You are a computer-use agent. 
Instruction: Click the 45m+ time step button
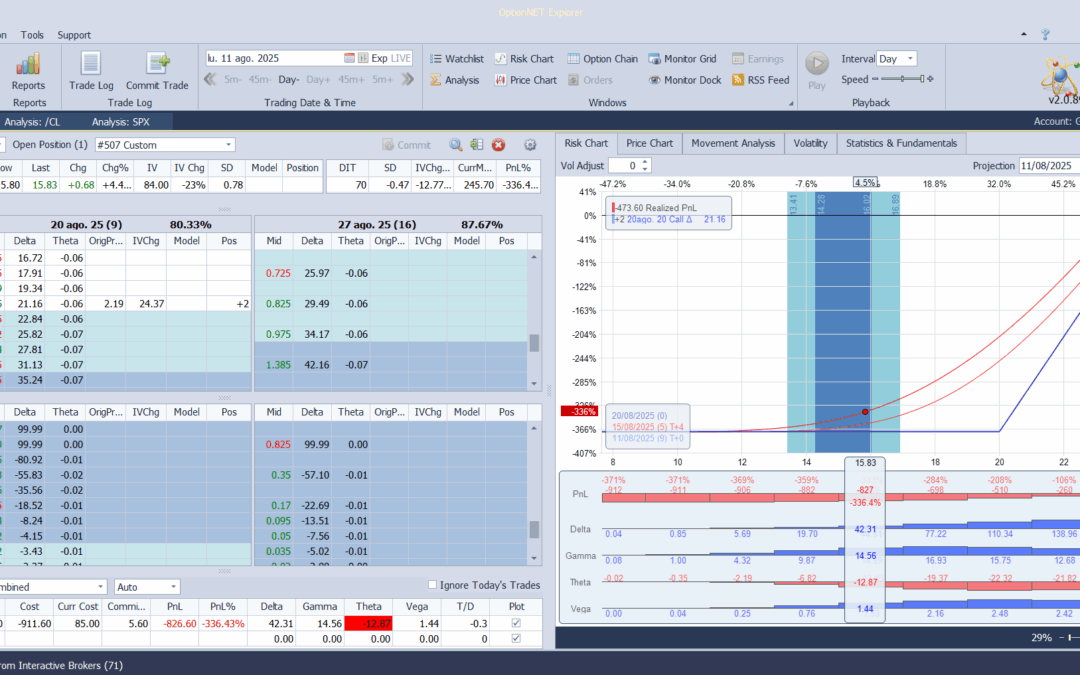351,80
